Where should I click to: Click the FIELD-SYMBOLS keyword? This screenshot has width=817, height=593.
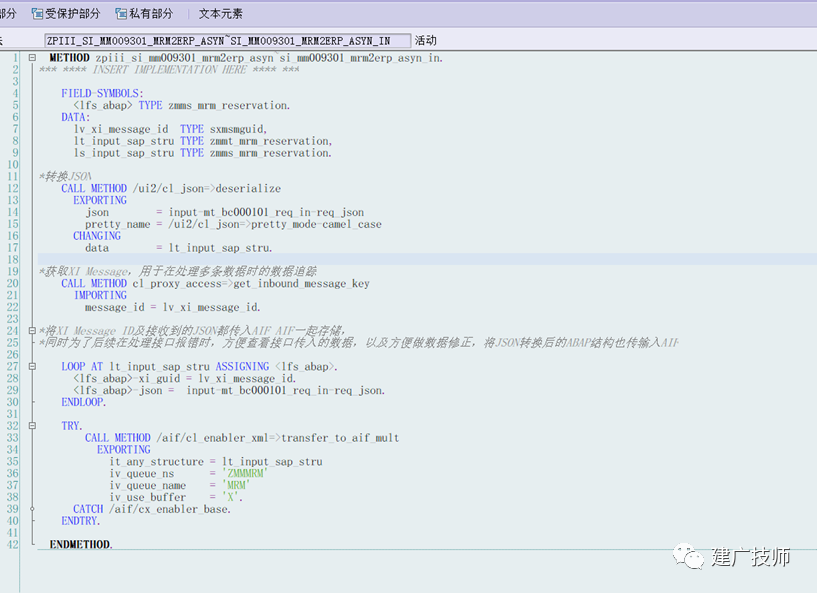click(102, 93)
